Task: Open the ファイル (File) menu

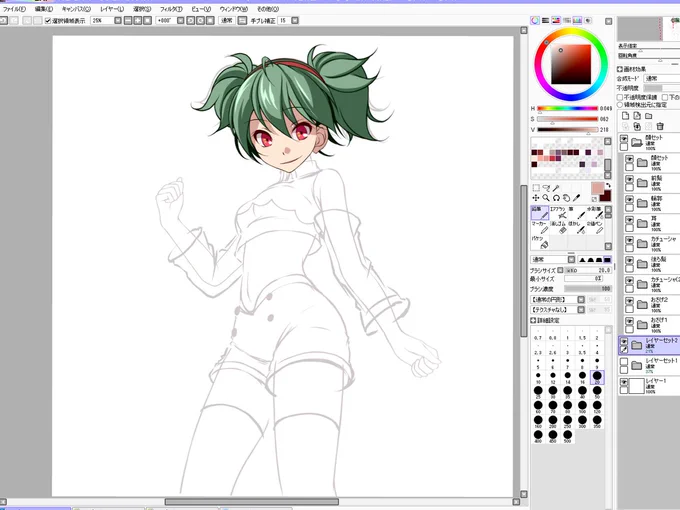Action: [14, 9]
